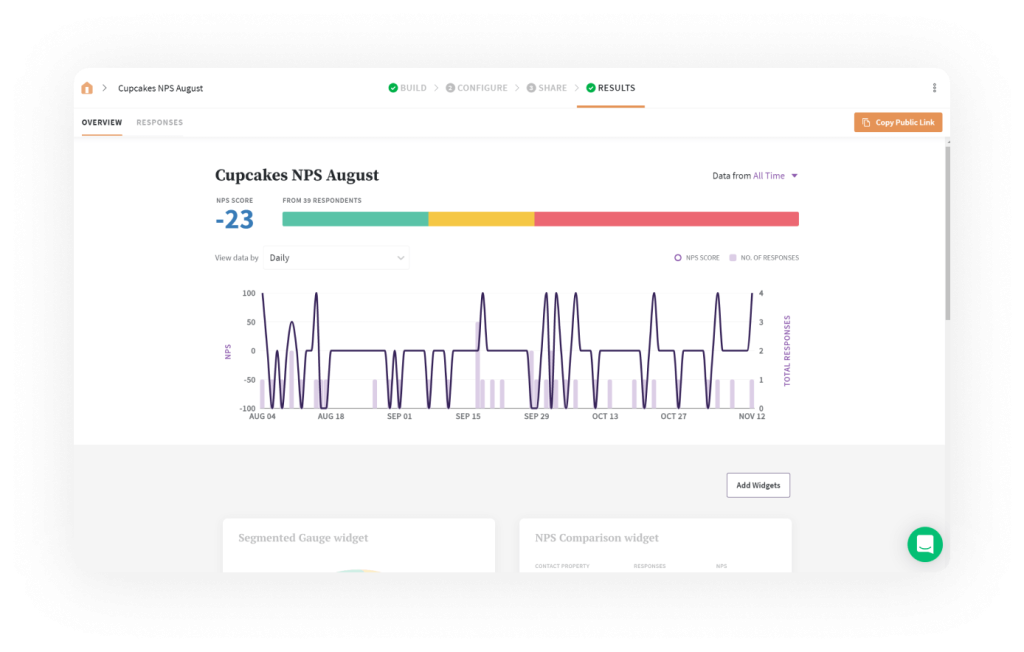Click the vertical scrollbar on the right
This screenshot has width=1024, height=652.
[x=946, y=230]
